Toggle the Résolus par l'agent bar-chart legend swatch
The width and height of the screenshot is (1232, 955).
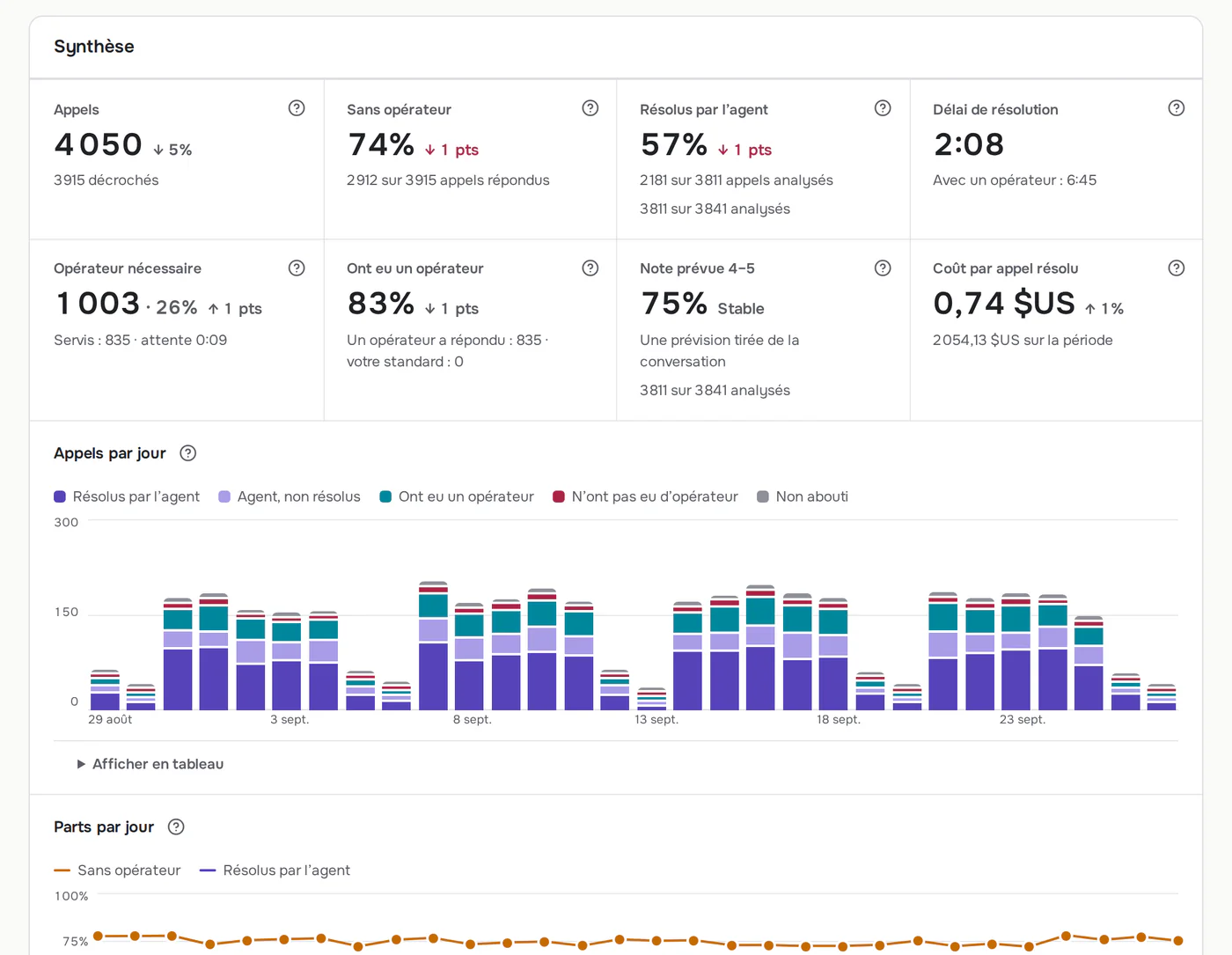coord(60,496)
